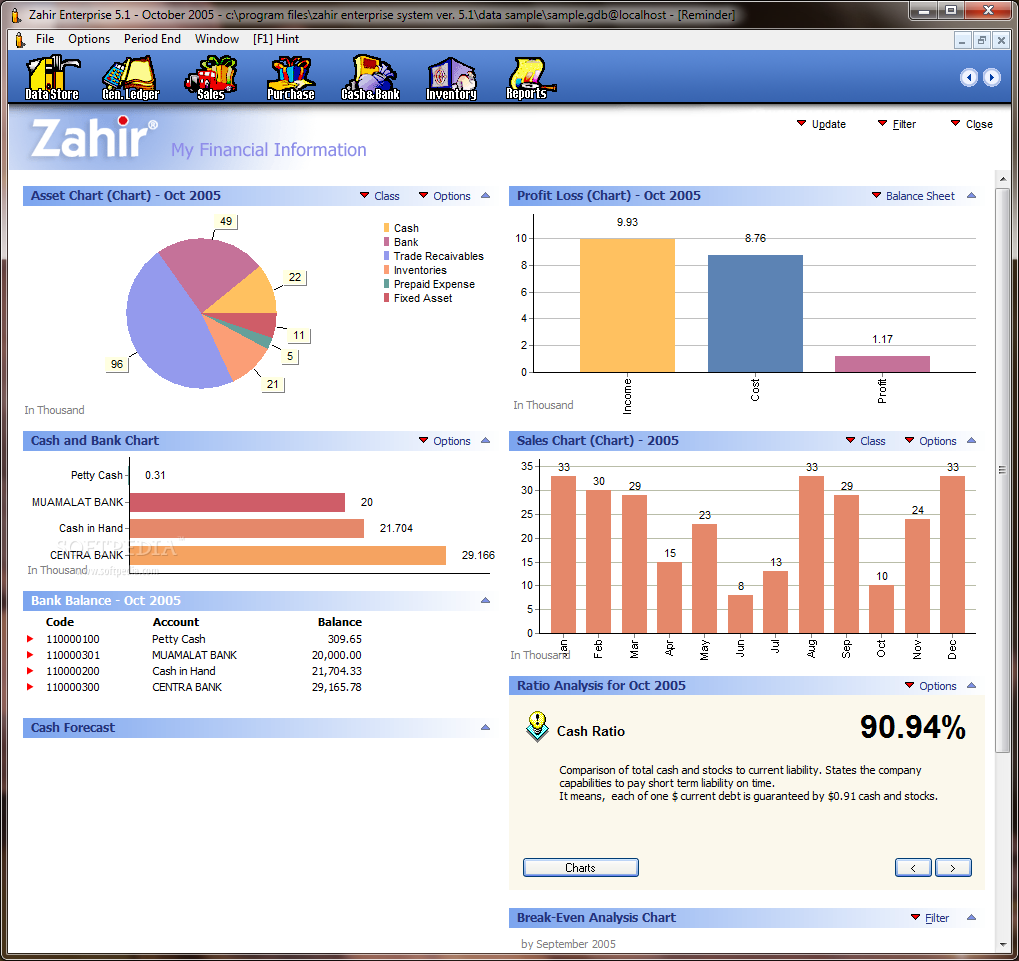This screenshot has height=961, width=1019.
Task: Click the Trade Receivables legend swatch
Action: pos(387,256)
